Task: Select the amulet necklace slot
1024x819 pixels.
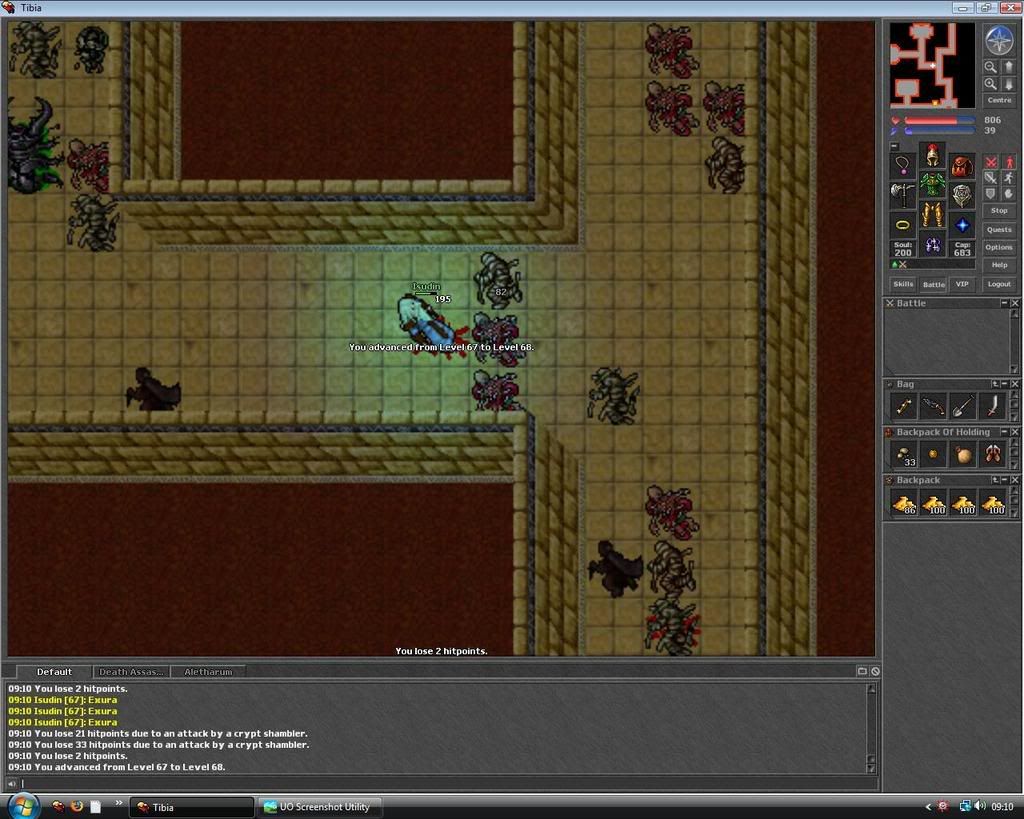Action: click(x=903, y=165)
